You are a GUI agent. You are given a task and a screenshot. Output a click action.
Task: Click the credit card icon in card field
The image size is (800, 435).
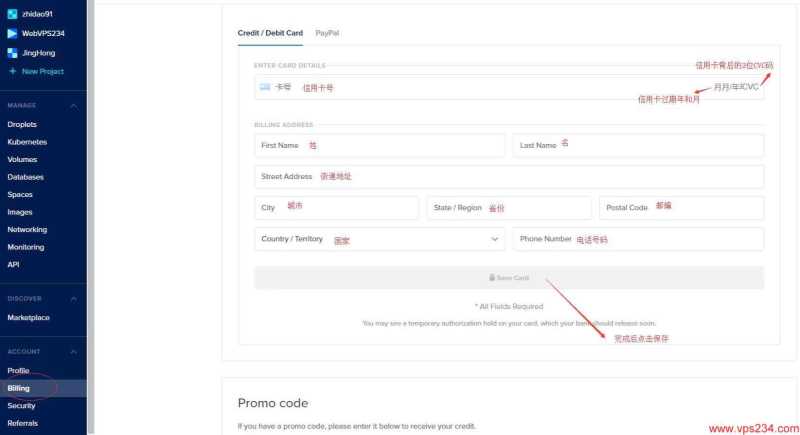[x=265, y=87]
